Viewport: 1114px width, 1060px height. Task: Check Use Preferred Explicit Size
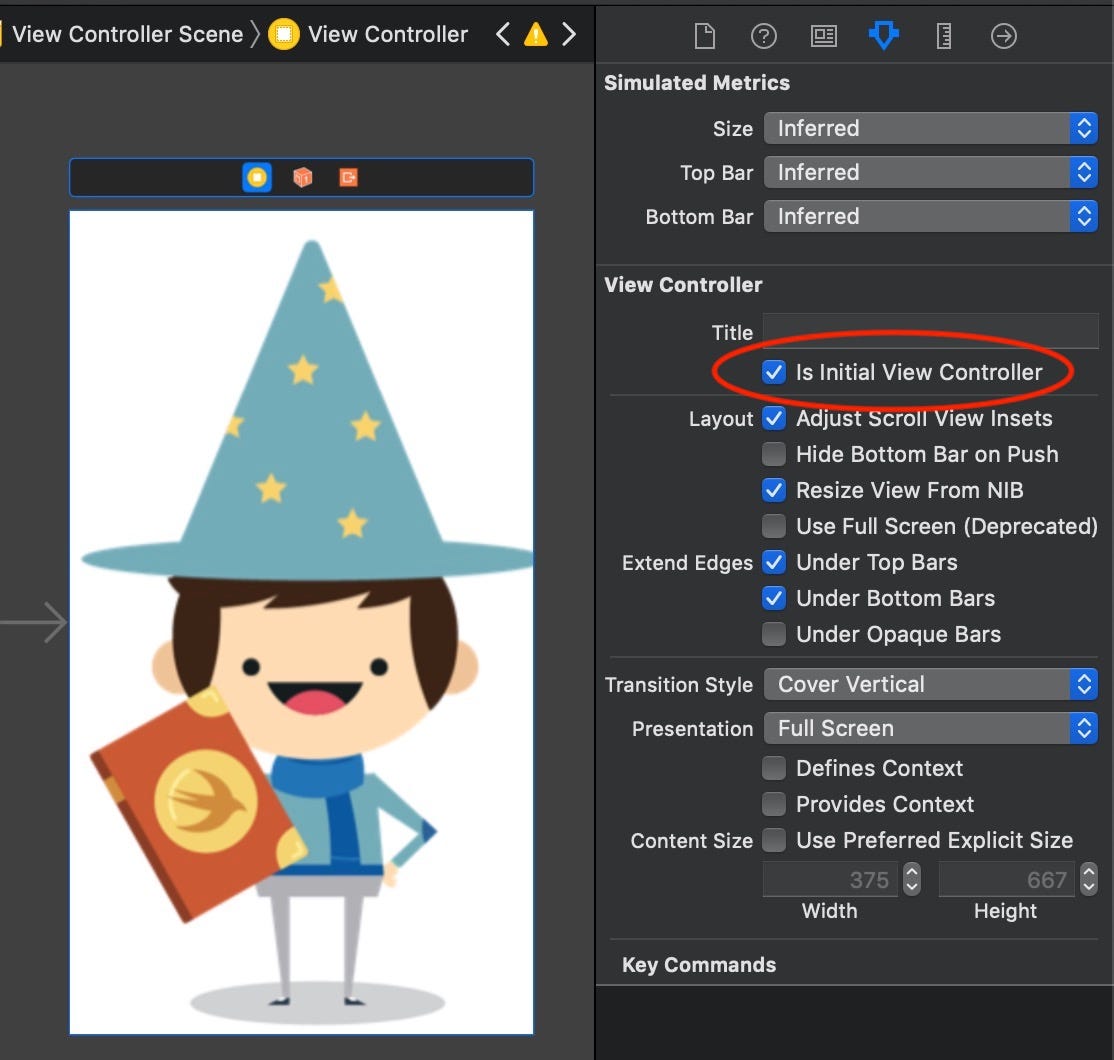pyautogui.click(x=773, y=840)
